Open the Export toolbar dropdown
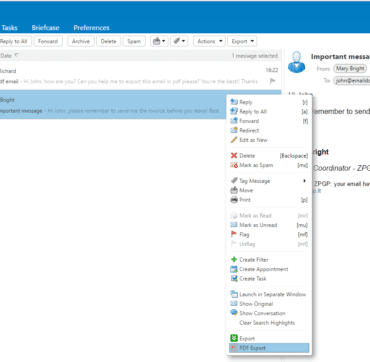This screenshot has height=362, width=370. click(242, 41)
